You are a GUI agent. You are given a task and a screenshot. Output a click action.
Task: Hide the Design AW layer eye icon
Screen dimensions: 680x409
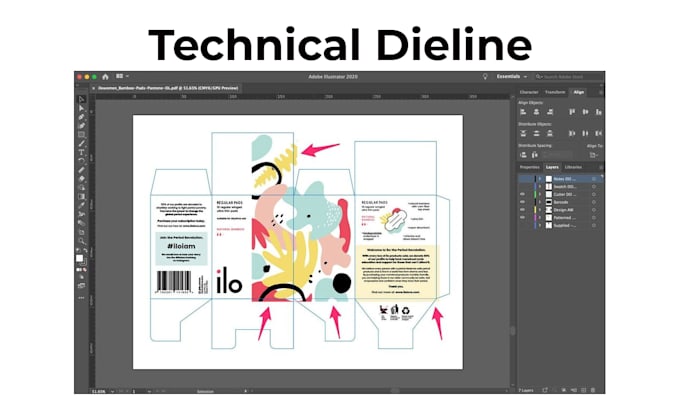(x=522, y=210)
